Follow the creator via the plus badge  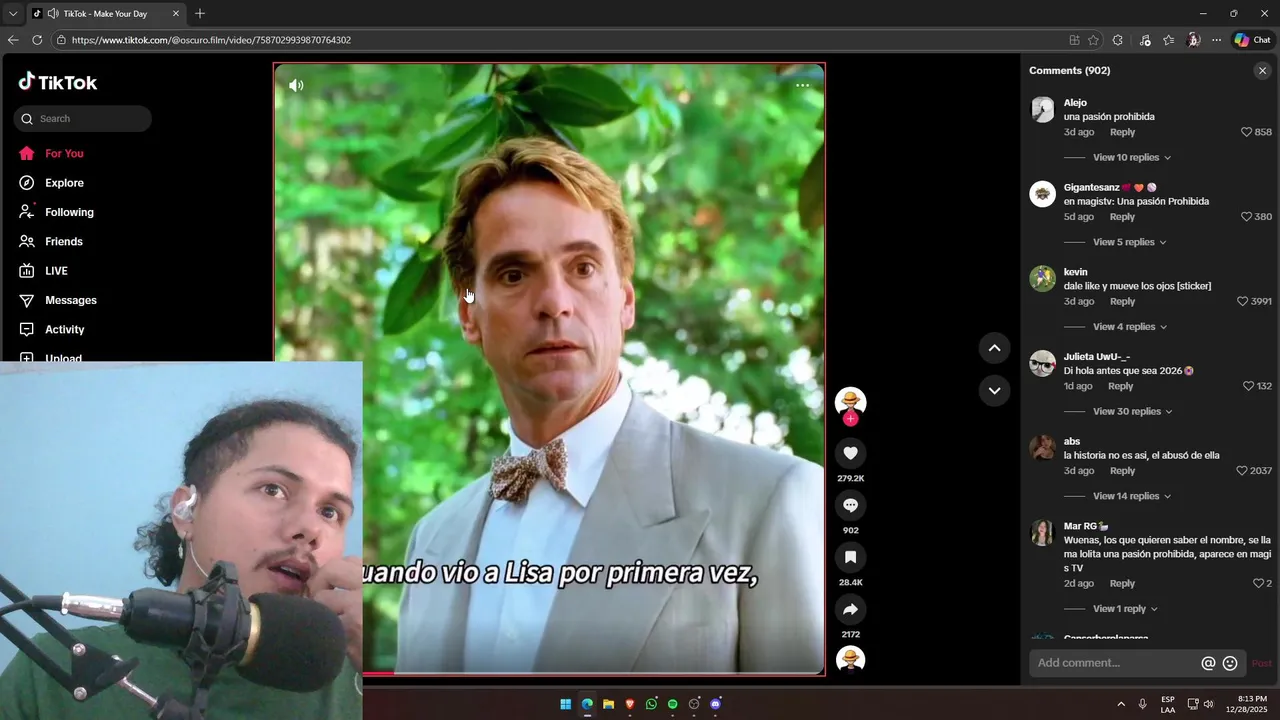[851, 419]
